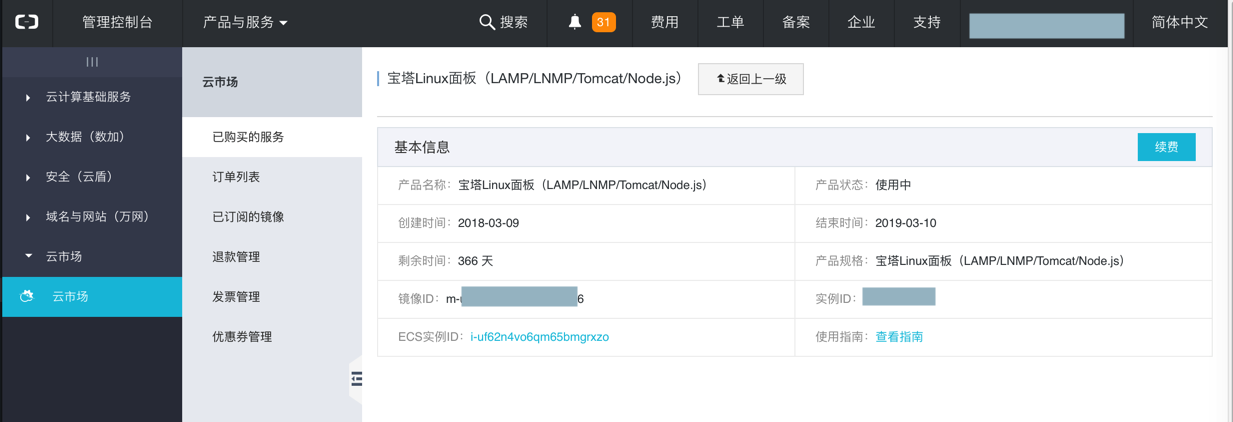
Task: Expand 域名与网站（万网） section
Action: point(97,217)
